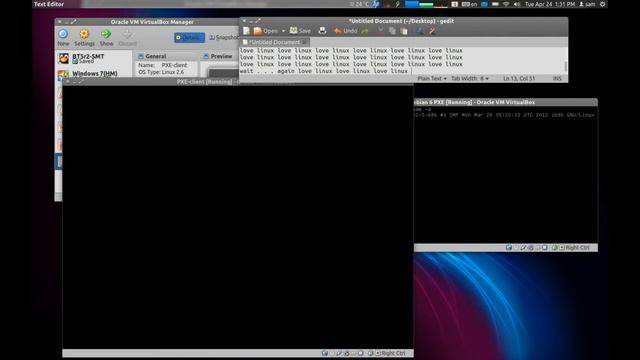Click the 'Name: PXE-client' detail text
This screenshot has width=640, height=360.
(162, 65)
